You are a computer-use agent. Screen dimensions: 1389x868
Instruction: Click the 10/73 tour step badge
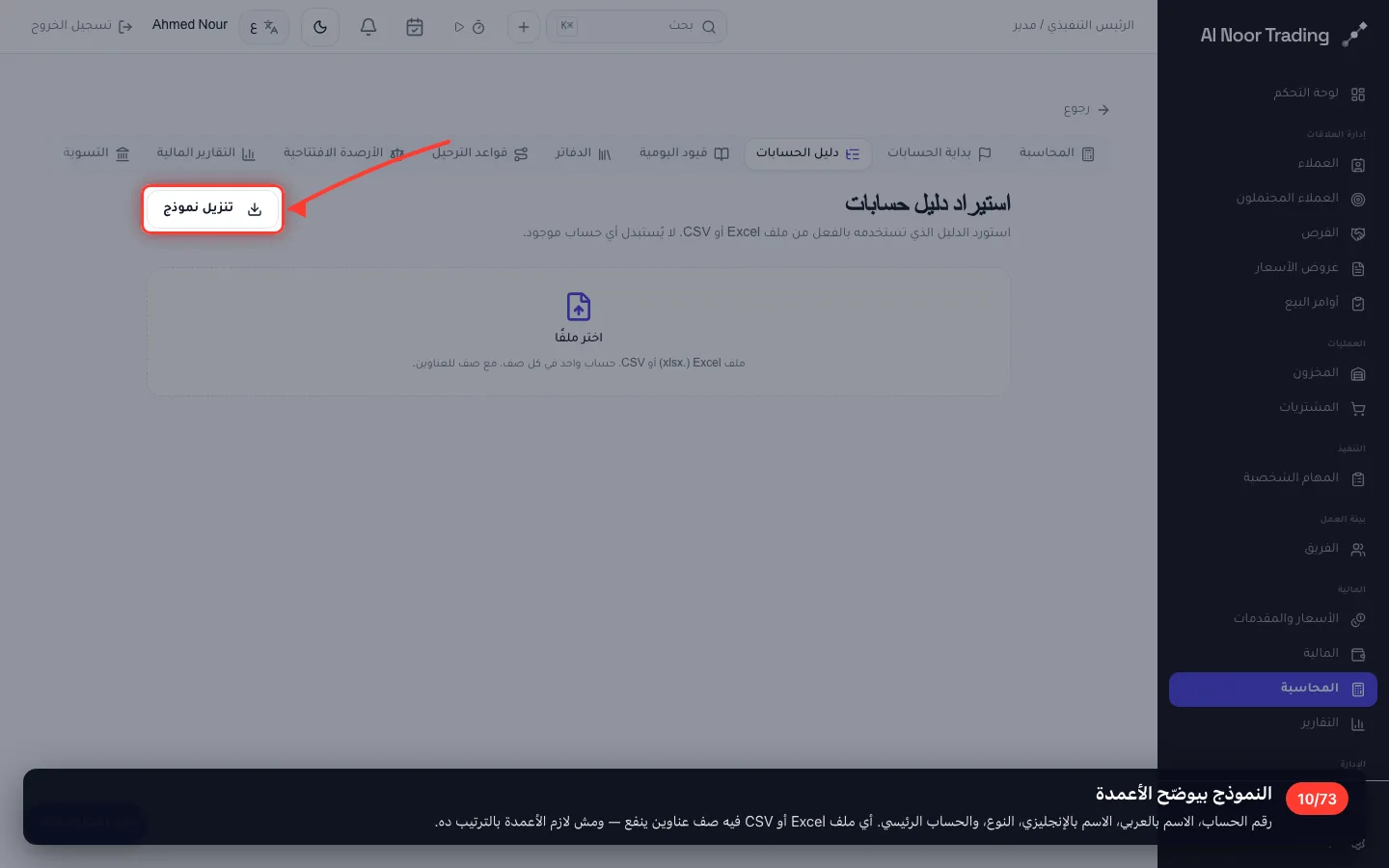pos(1317,800)
